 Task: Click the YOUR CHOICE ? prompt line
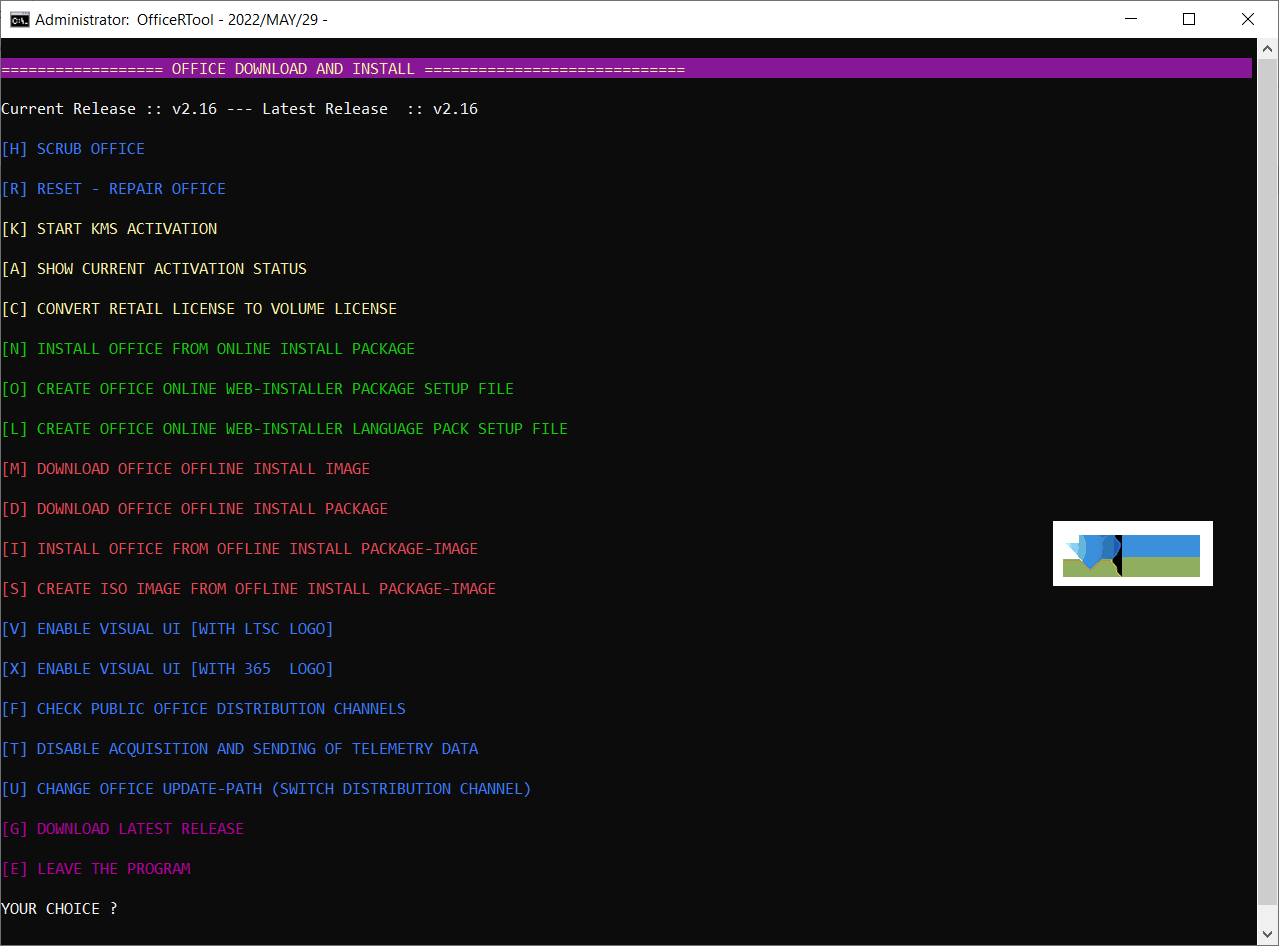[59, 909]
